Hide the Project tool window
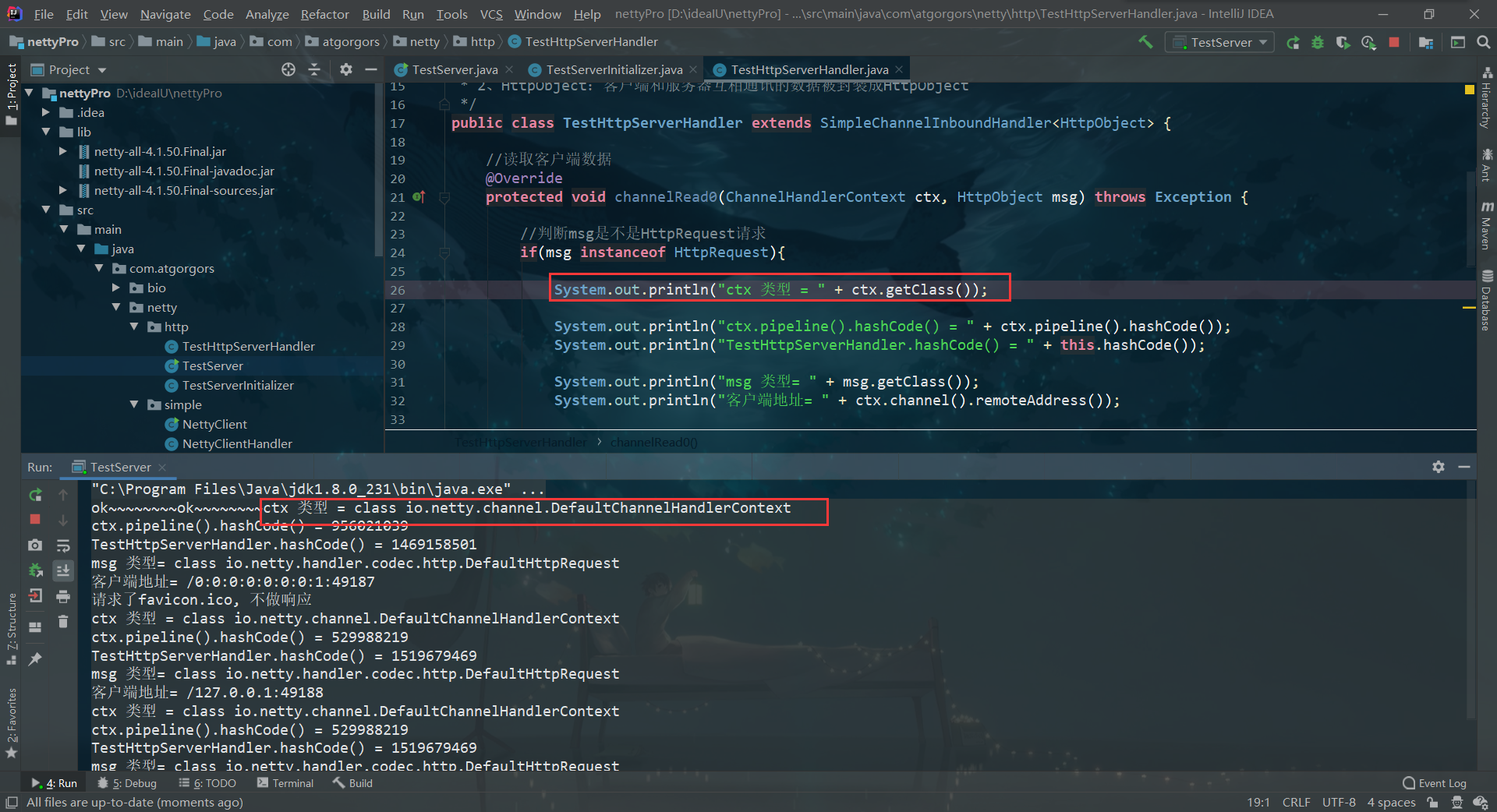The height and width of the screenshot is (812, 1497). point(371,69)
